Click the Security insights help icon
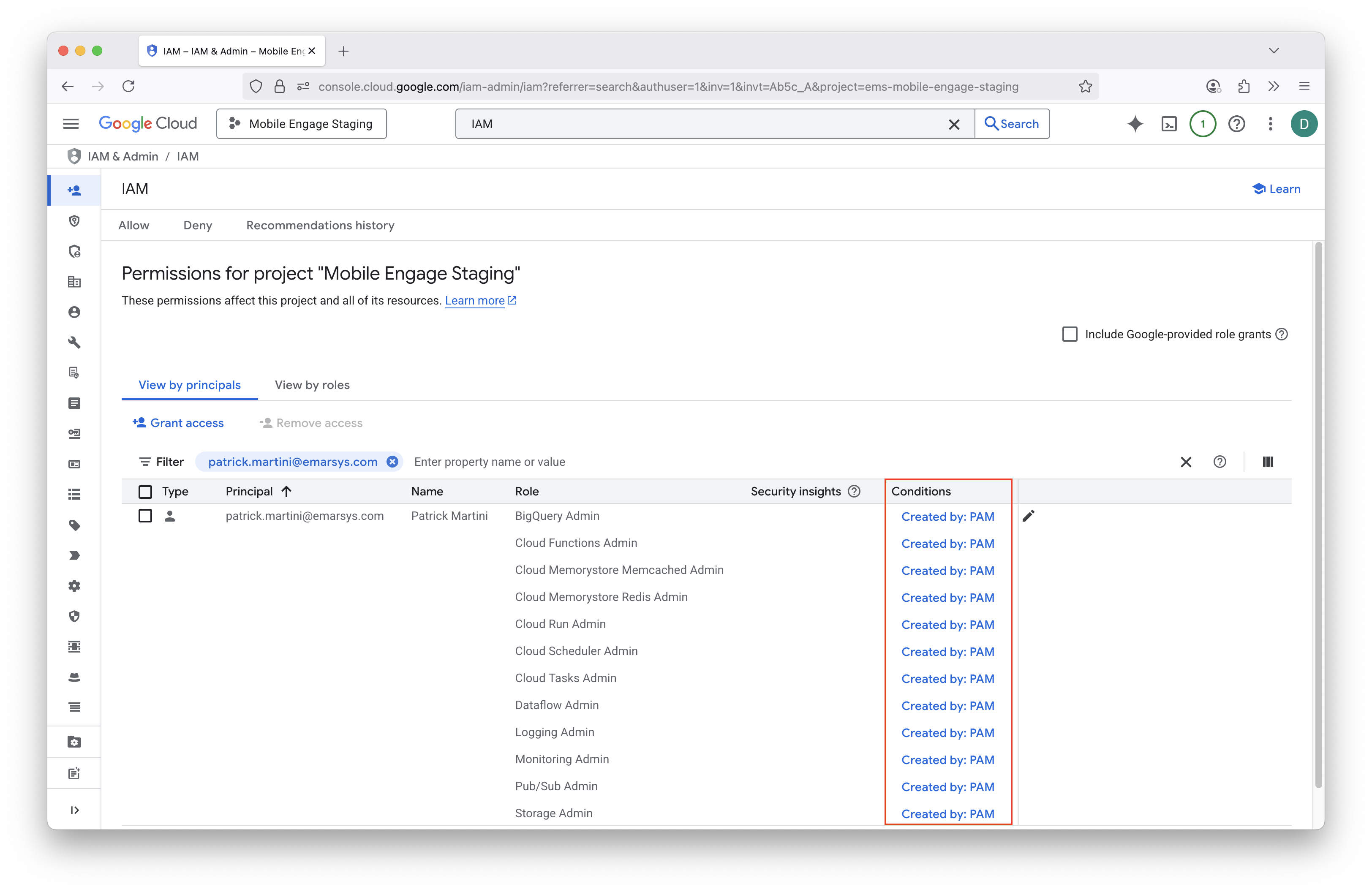1372x892 pixels. point(854,492)
